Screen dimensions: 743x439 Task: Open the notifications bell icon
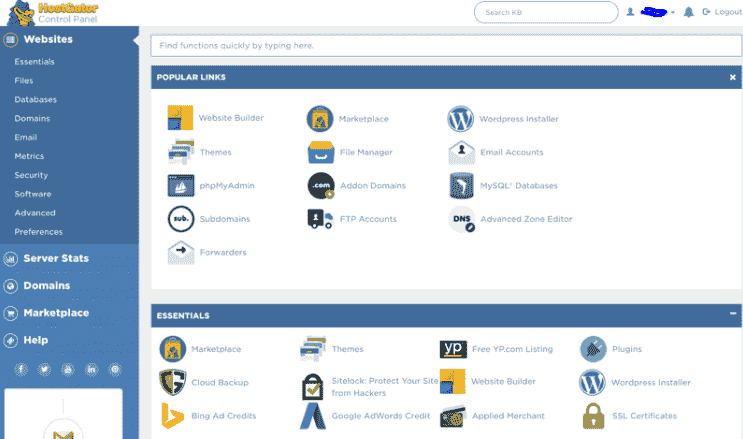tap(689, 12)
